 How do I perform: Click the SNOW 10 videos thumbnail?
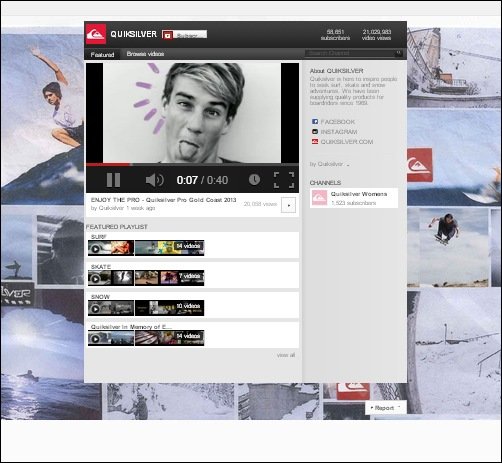(170, 308)
